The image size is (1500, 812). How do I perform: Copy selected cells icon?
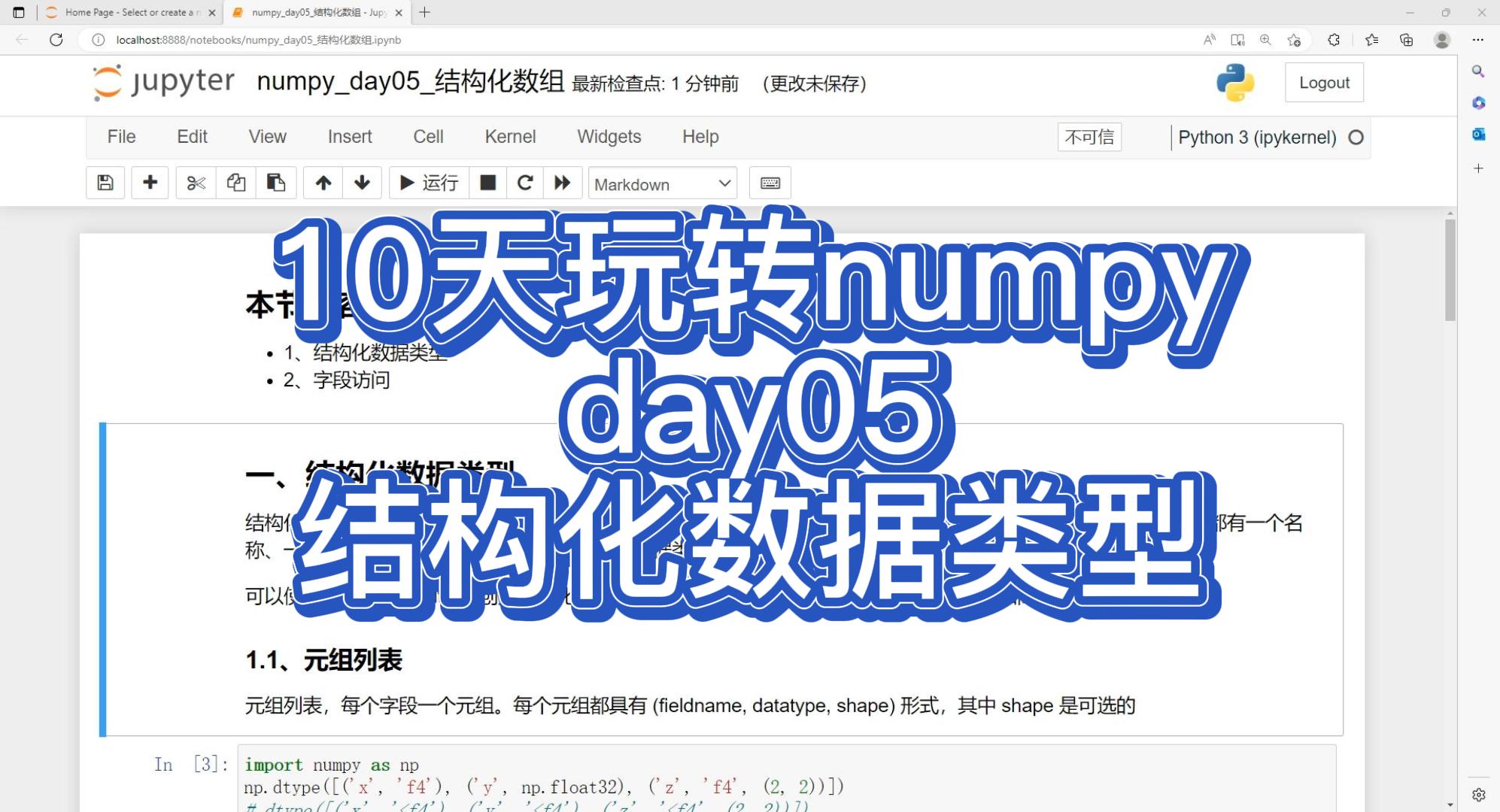click(x=235, y=183)
